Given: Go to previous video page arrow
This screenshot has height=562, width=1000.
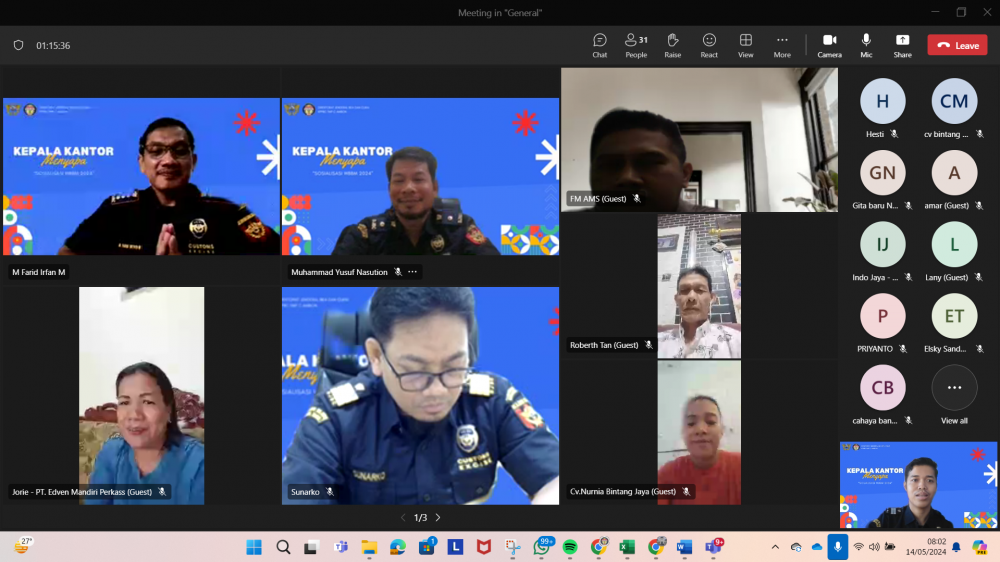Looking at the screenshot, I should (403, 518).
